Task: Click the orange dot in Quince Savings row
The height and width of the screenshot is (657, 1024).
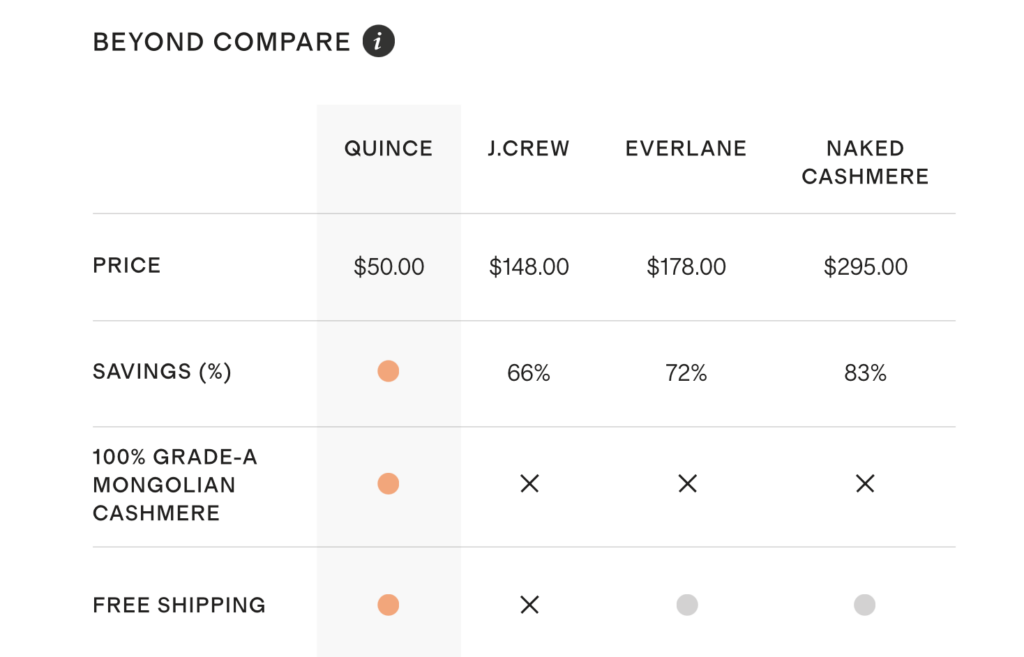Action: 388,372
